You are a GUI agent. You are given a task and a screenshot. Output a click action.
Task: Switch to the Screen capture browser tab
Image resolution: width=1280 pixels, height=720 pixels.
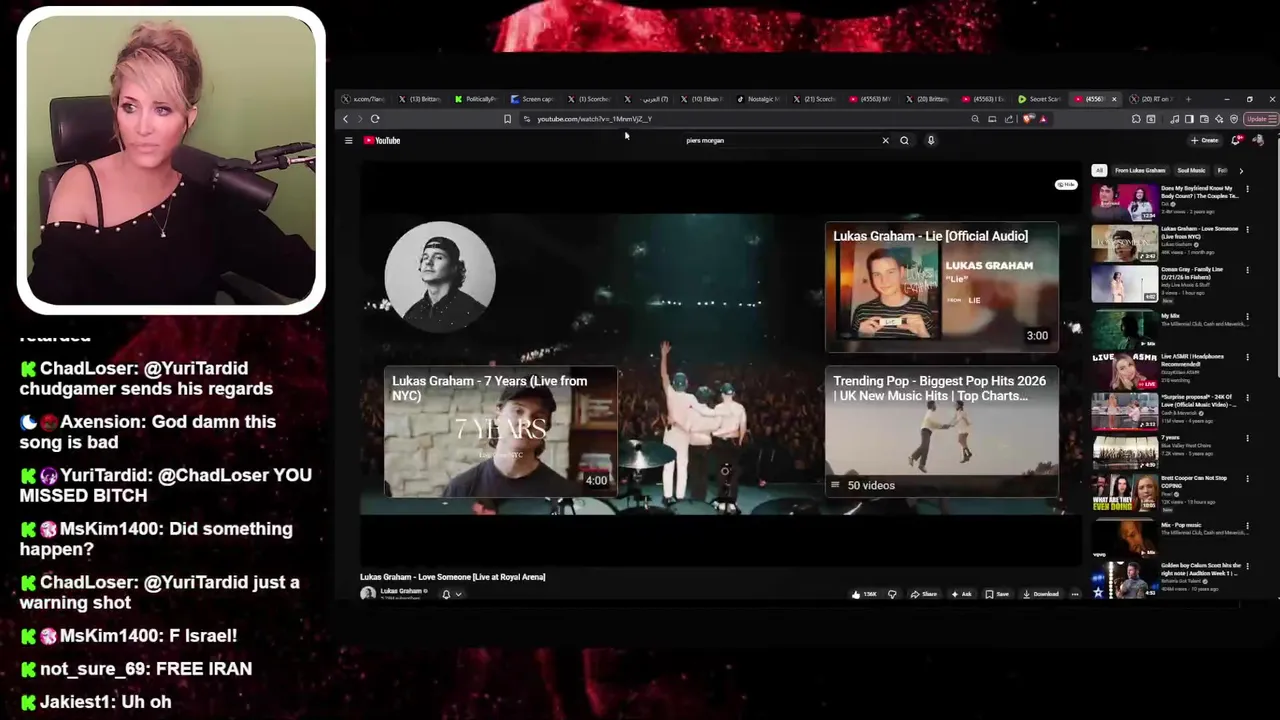click(532, 99)
